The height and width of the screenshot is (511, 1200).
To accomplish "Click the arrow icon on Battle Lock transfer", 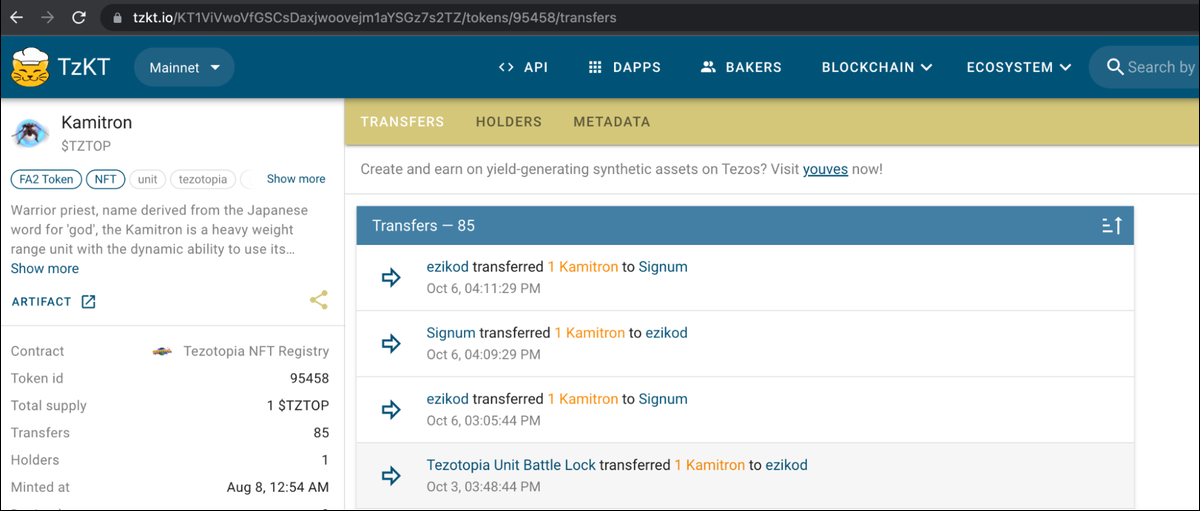I will (x=391, y=475).
